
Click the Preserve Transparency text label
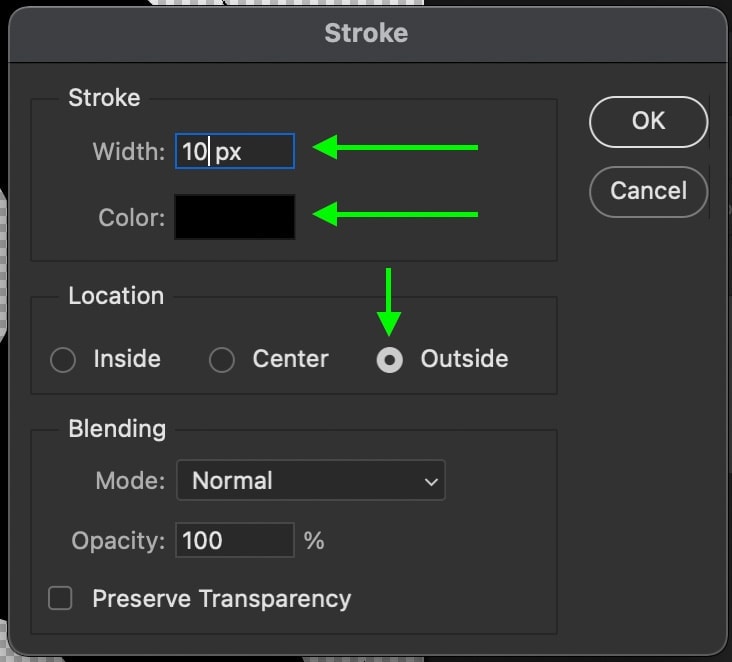222,599
